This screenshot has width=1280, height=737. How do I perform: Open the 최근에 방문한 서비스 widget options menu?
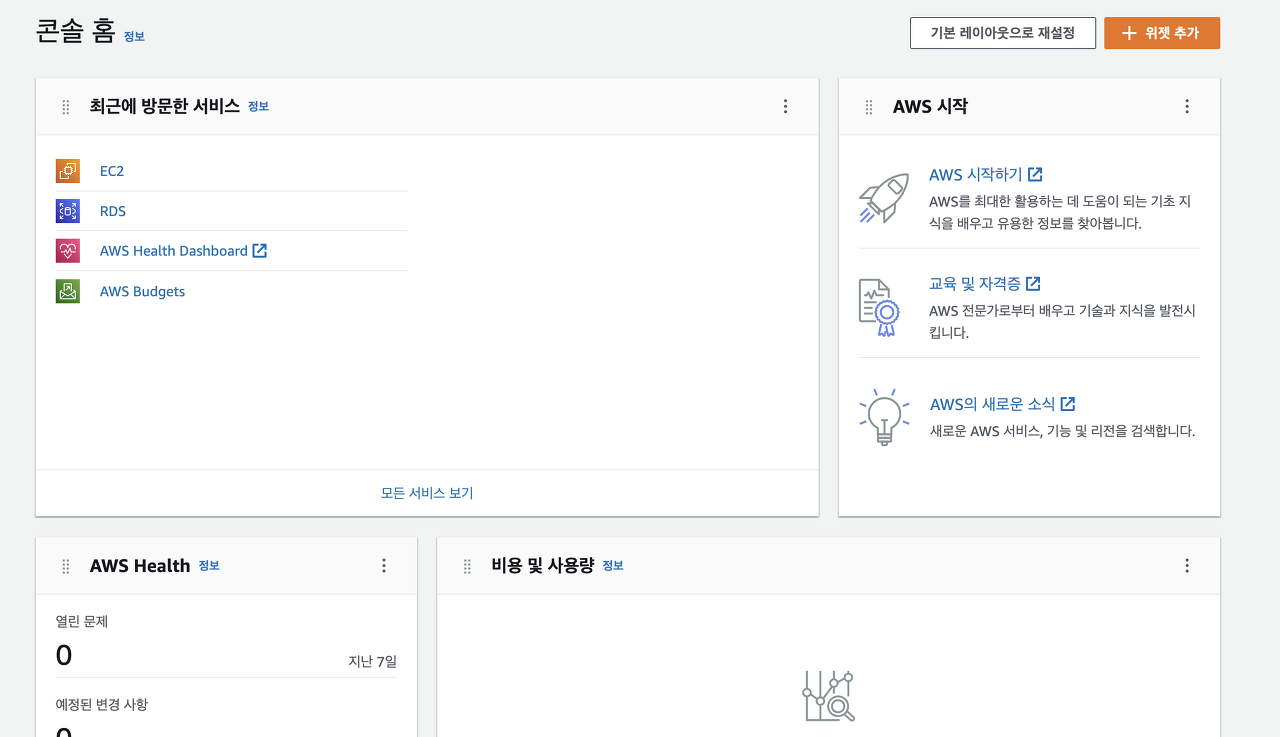point(785,106)
